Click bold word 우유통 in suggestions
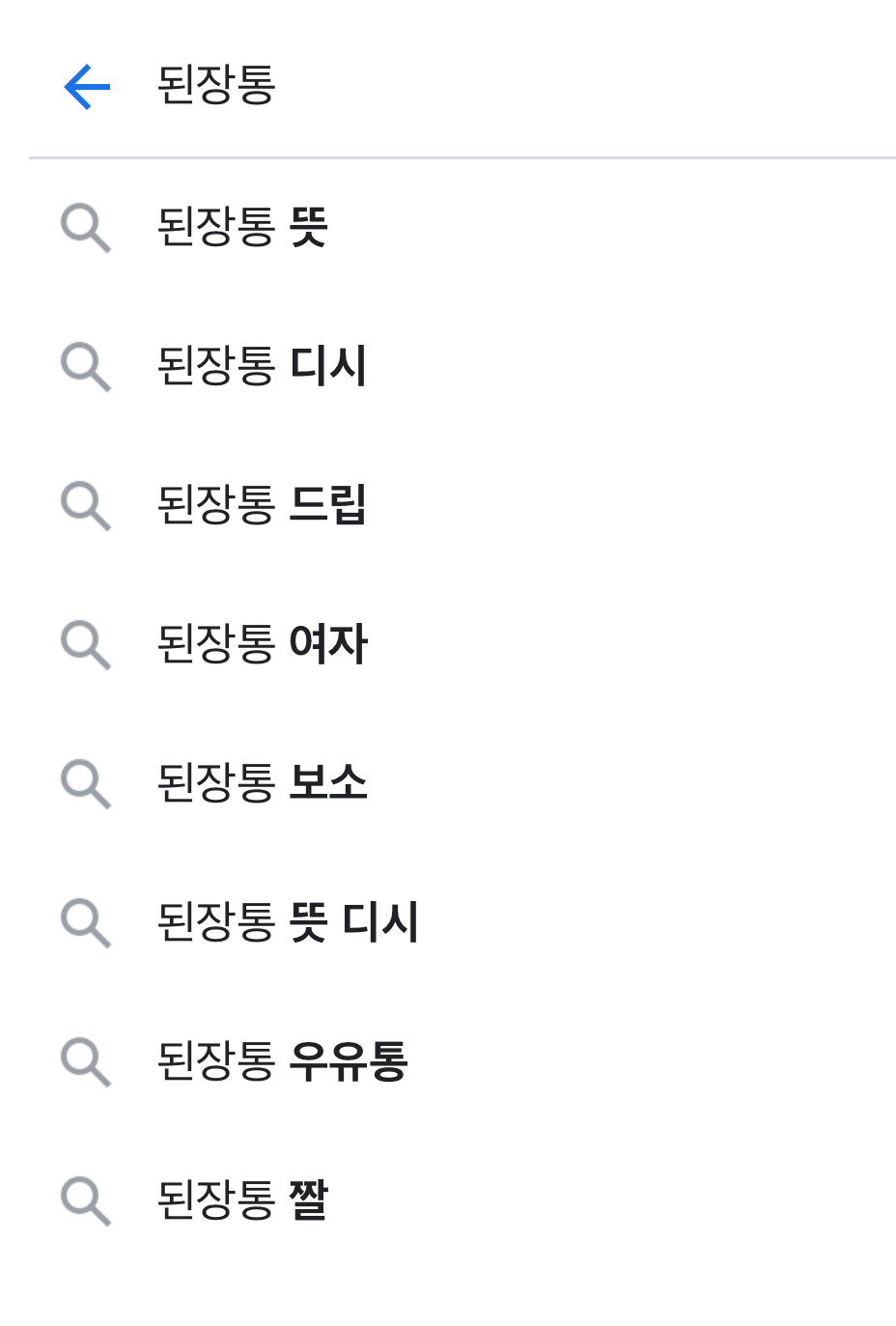This screenshot has height=1326, width=896. 349,1061
